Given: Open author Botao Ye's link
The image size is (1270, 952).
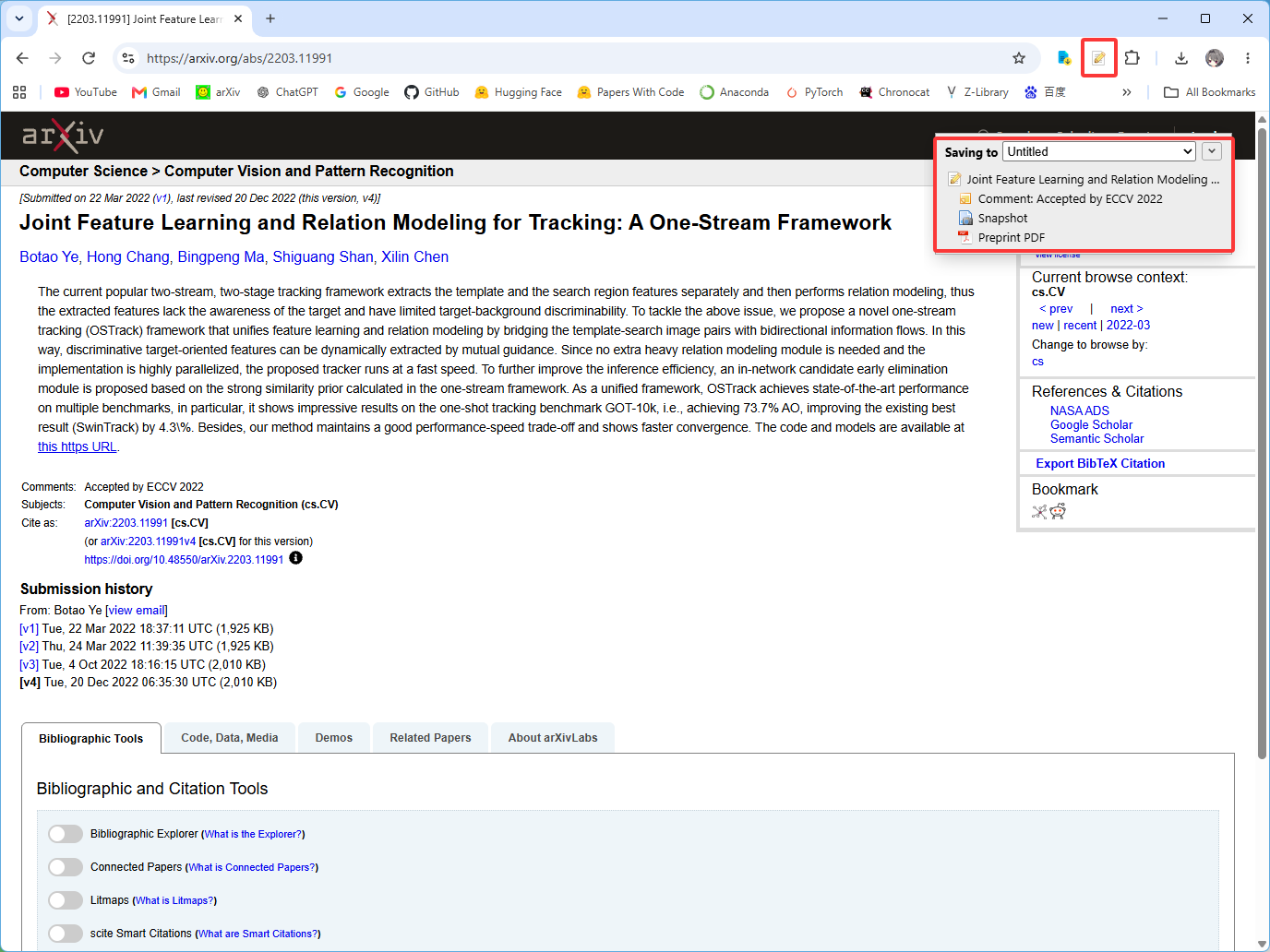Looking at the screenshot, I should tap(49, 257).
